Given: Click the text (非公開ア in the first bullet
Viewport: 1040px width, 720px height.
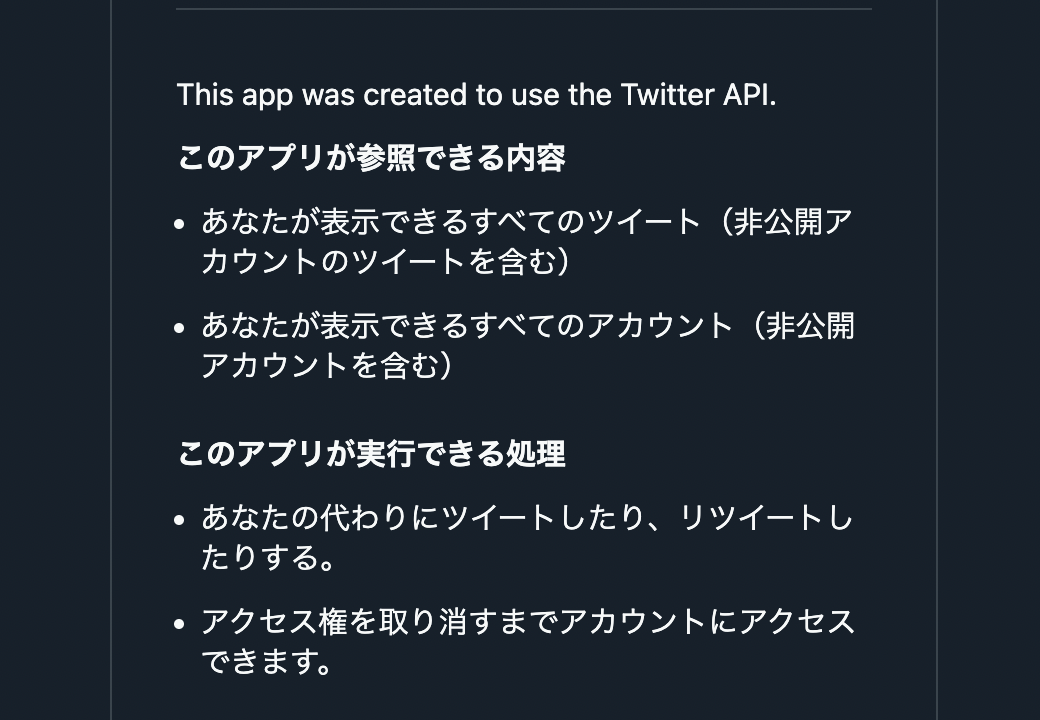Looking at the screenshot, I should point(779,221).
